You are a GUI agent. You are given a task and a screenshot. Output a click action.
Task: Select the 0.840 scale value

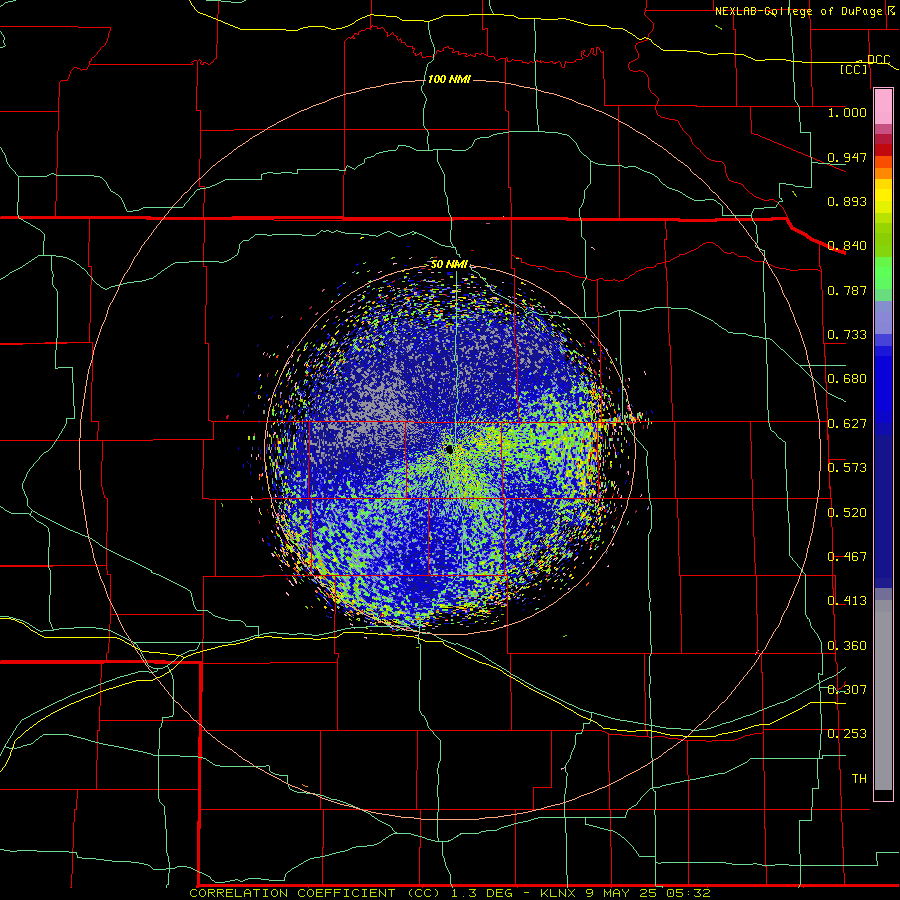coord(847,246)
